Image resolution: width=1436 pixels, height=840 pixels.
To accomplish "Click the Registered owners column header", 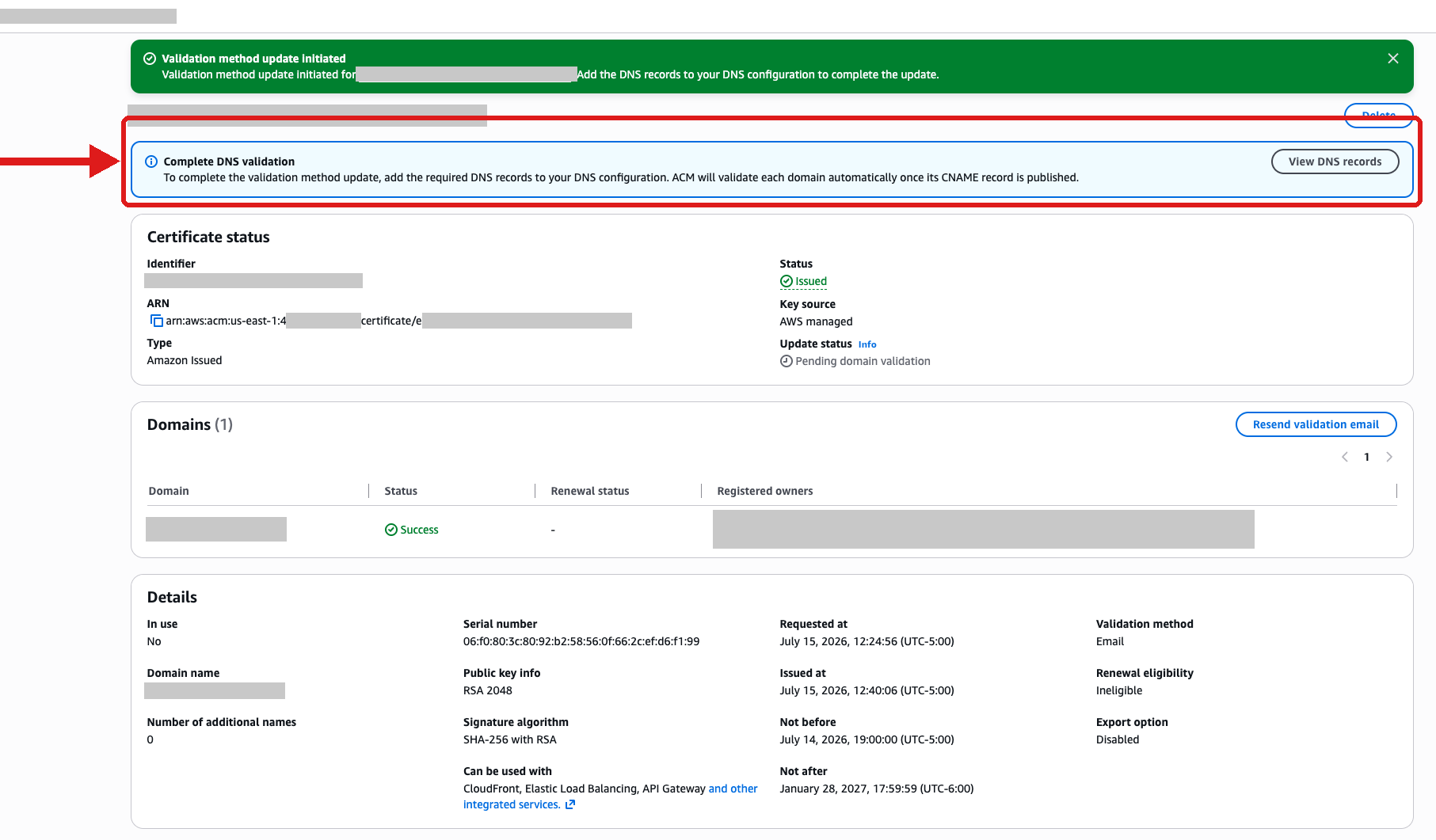I will point(765,491).
